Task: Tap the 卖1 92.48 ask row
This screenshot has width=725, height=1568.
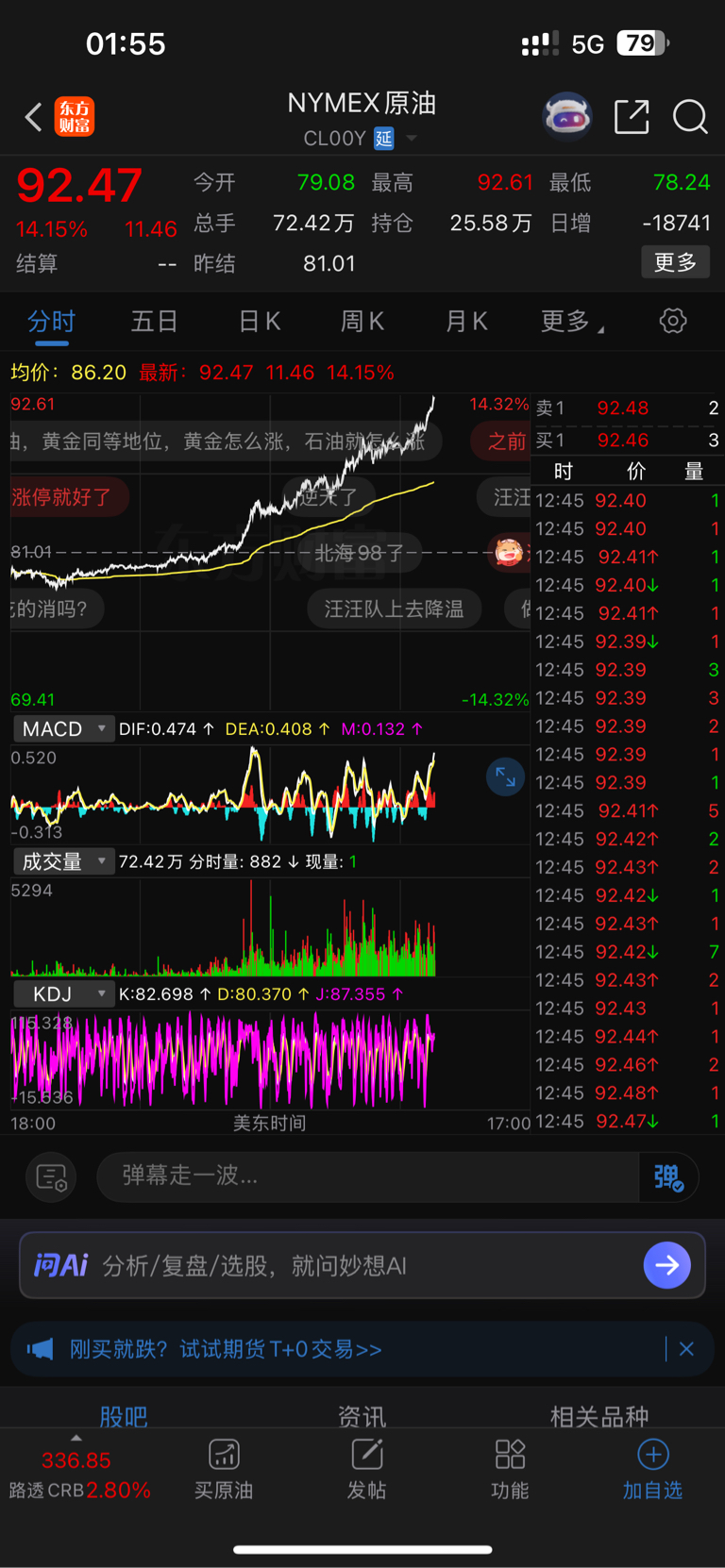Action: (x=627, y=408)
